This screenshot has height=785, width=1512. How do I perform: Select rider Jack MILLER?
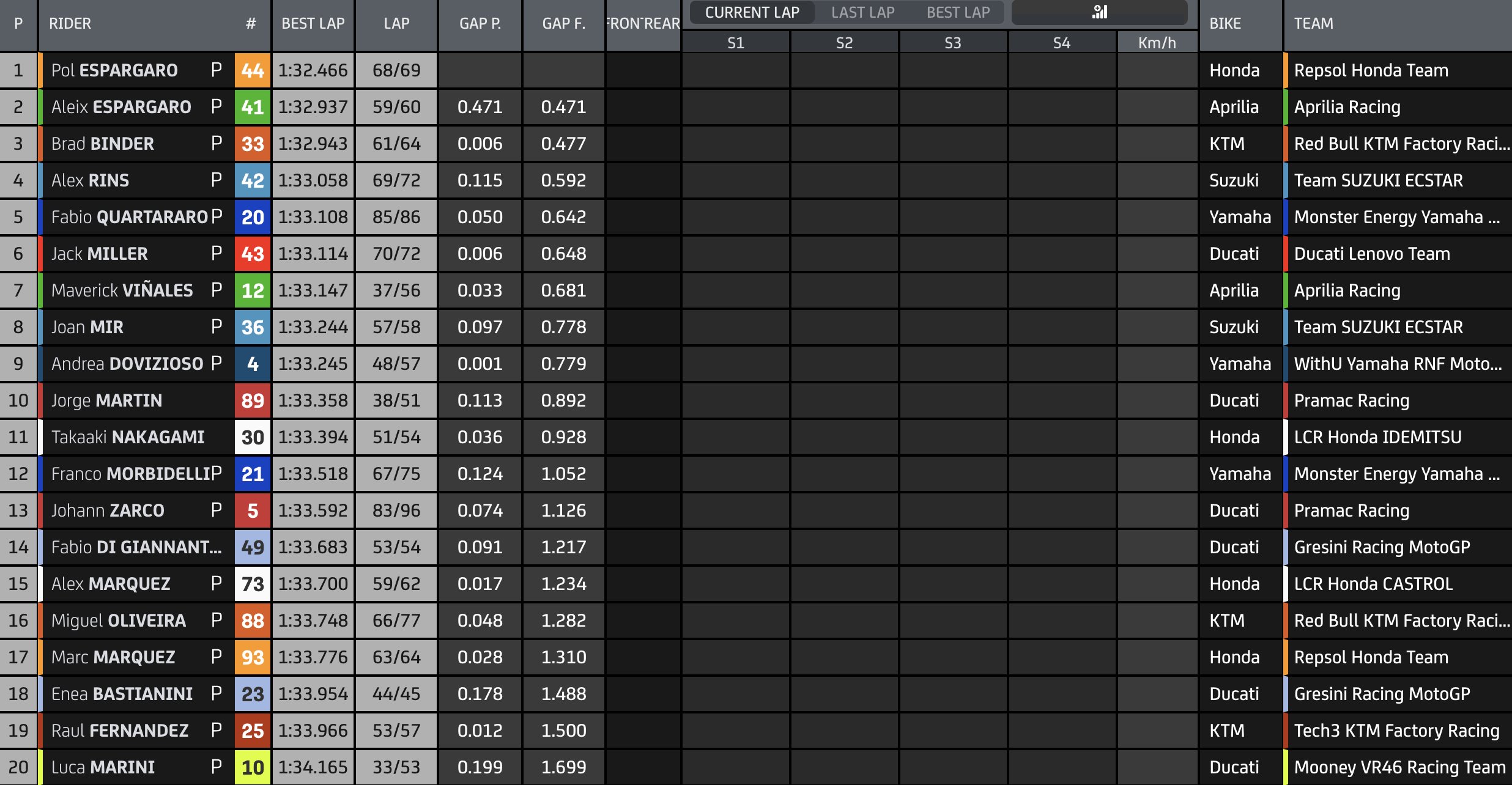[99, 254]
